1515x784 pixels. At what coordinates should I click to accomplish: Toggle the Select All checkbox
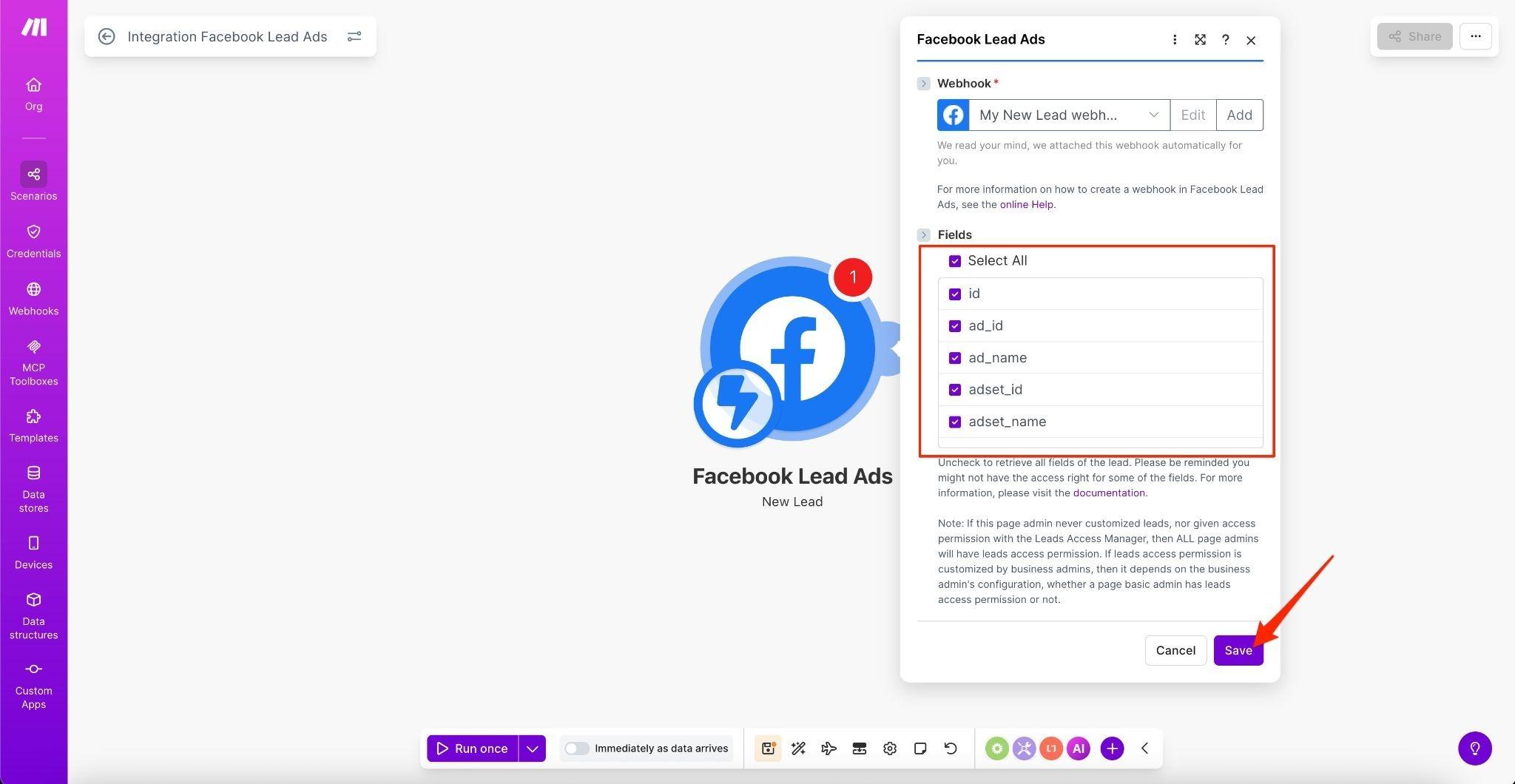pyautogui.click(x=955, y=261)
